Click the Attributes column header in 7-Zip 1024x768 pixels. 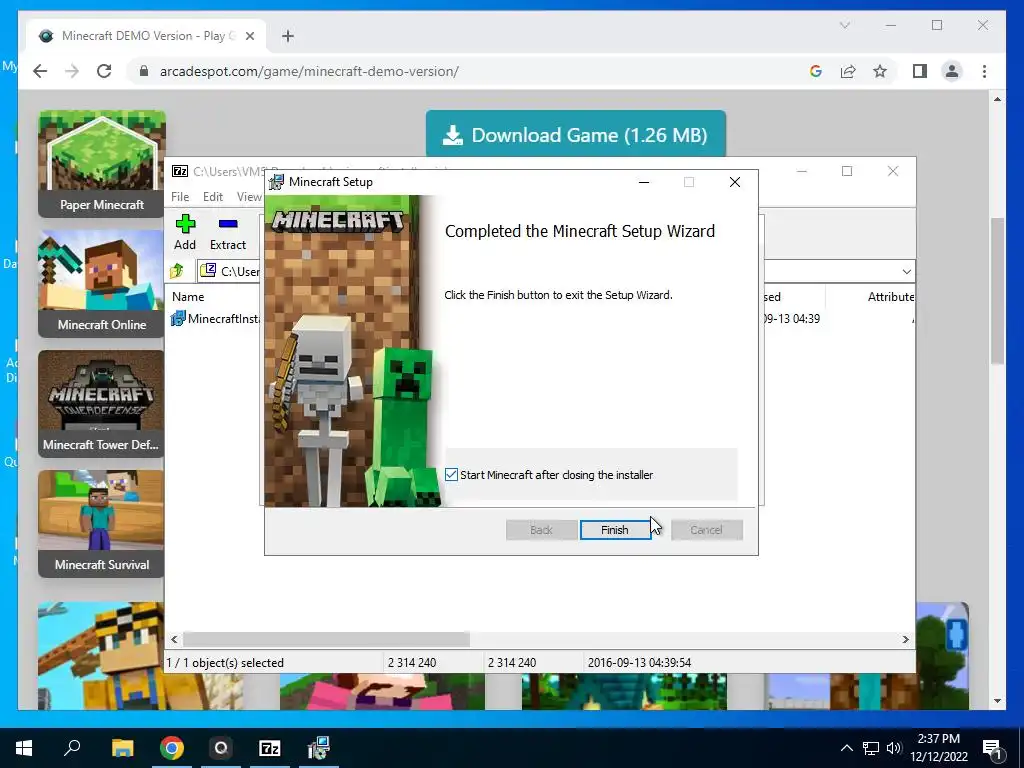[x=890, y=296]
